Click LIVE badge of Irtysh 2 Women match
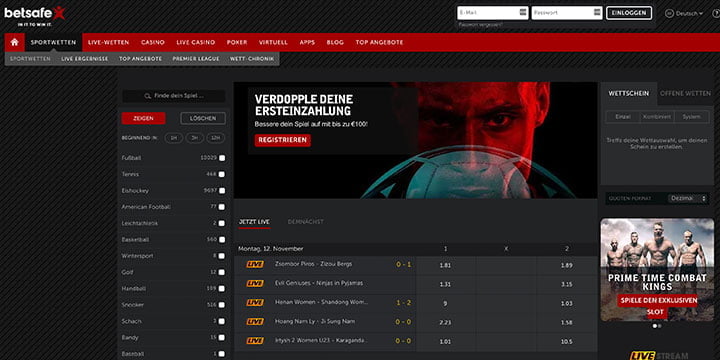 point(255,341)
